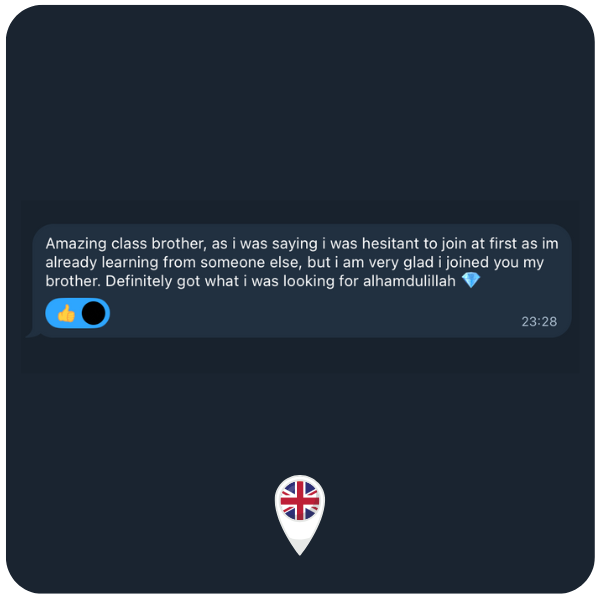
Task: Click the word "learning" in the message
Action: pos(130,262)
